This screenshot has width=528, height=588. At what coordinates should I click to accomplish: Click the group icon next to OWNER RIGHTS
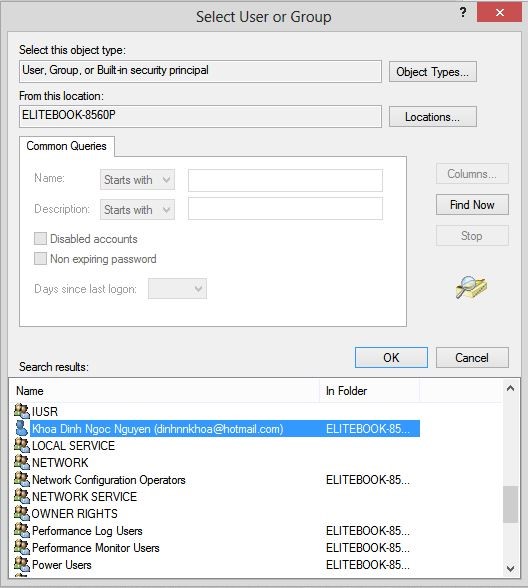coord(22,513)
